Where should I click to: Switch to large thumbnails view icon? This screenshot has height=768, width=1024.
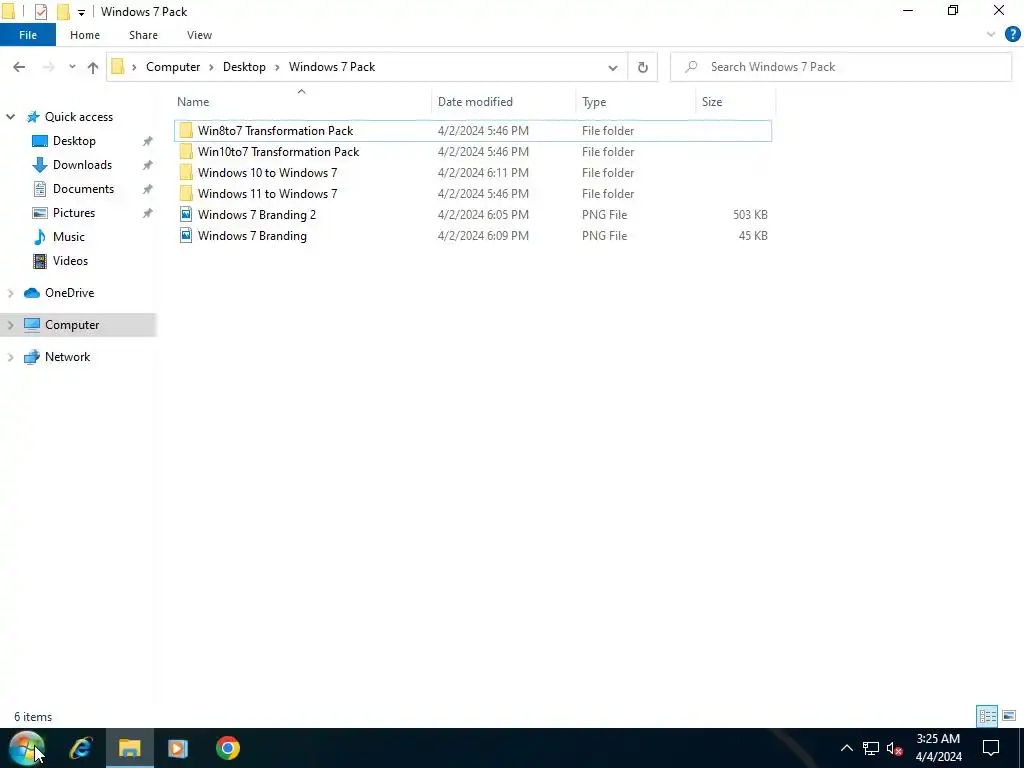tap(1008, 716)
